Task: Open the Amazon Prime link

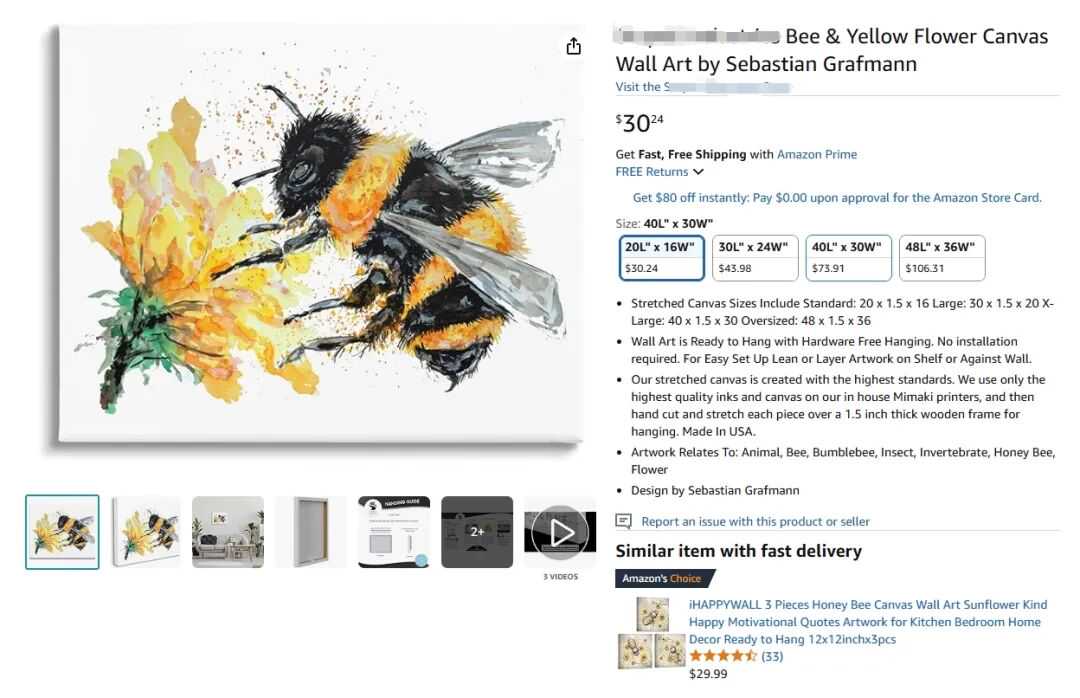Action: coord(817,154)
